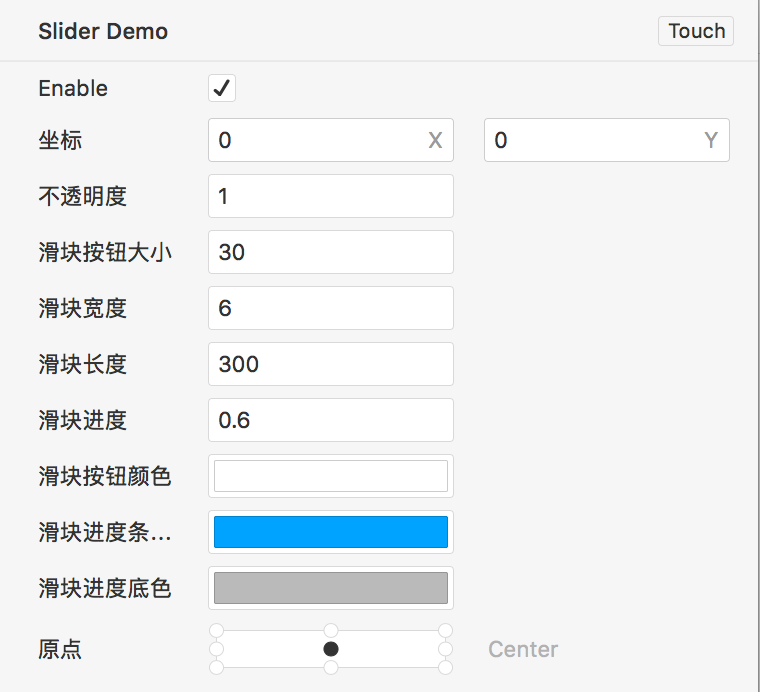
Task: Click the 滑块宽度 input showing 6
Action: (x=330, y=308)
